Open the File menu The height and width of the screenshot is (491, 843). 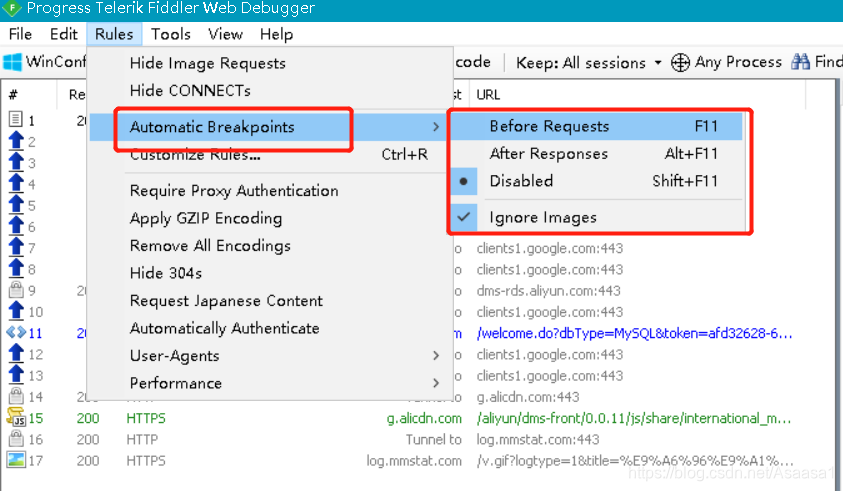click(20, 34)
